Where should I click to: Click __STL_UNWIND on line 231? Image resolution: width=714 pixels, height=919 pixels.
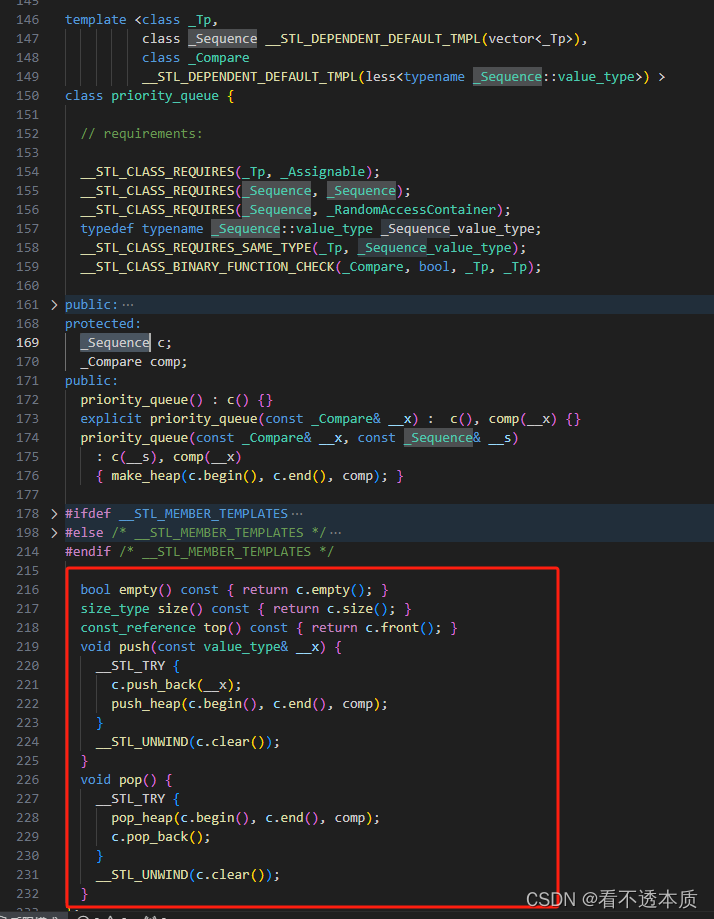[142, 875]
